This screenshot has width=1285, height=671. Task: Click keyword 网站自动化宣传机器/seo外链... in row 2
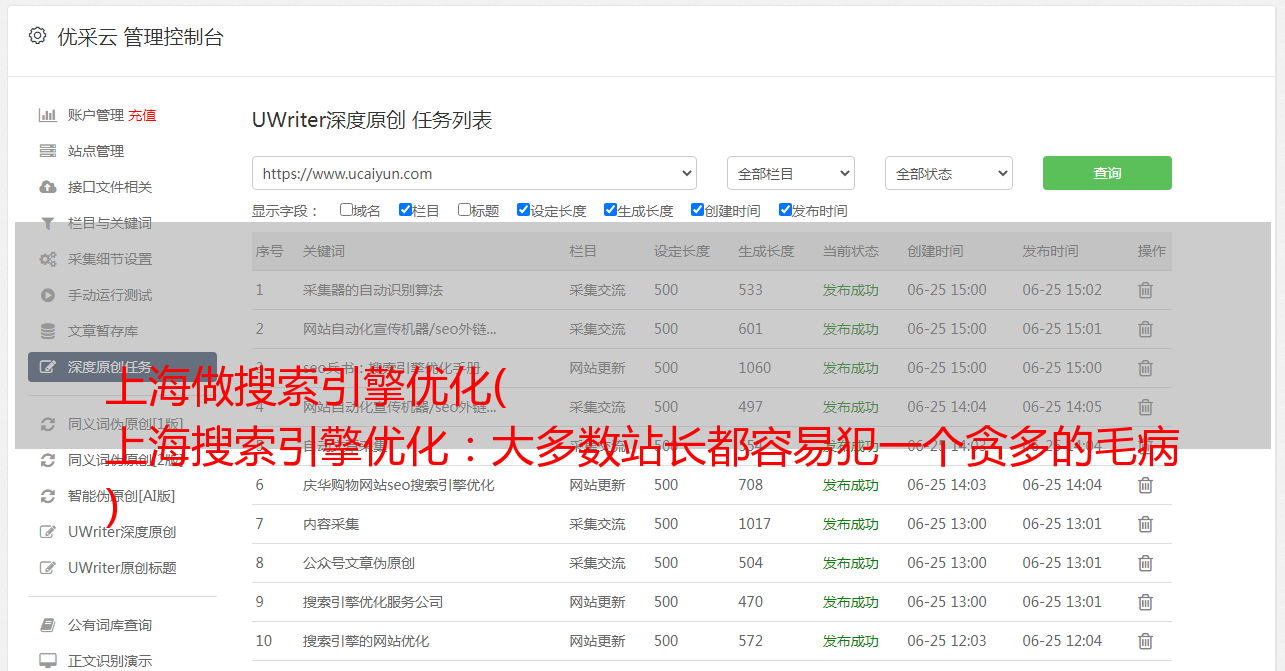tap(400, 329)
